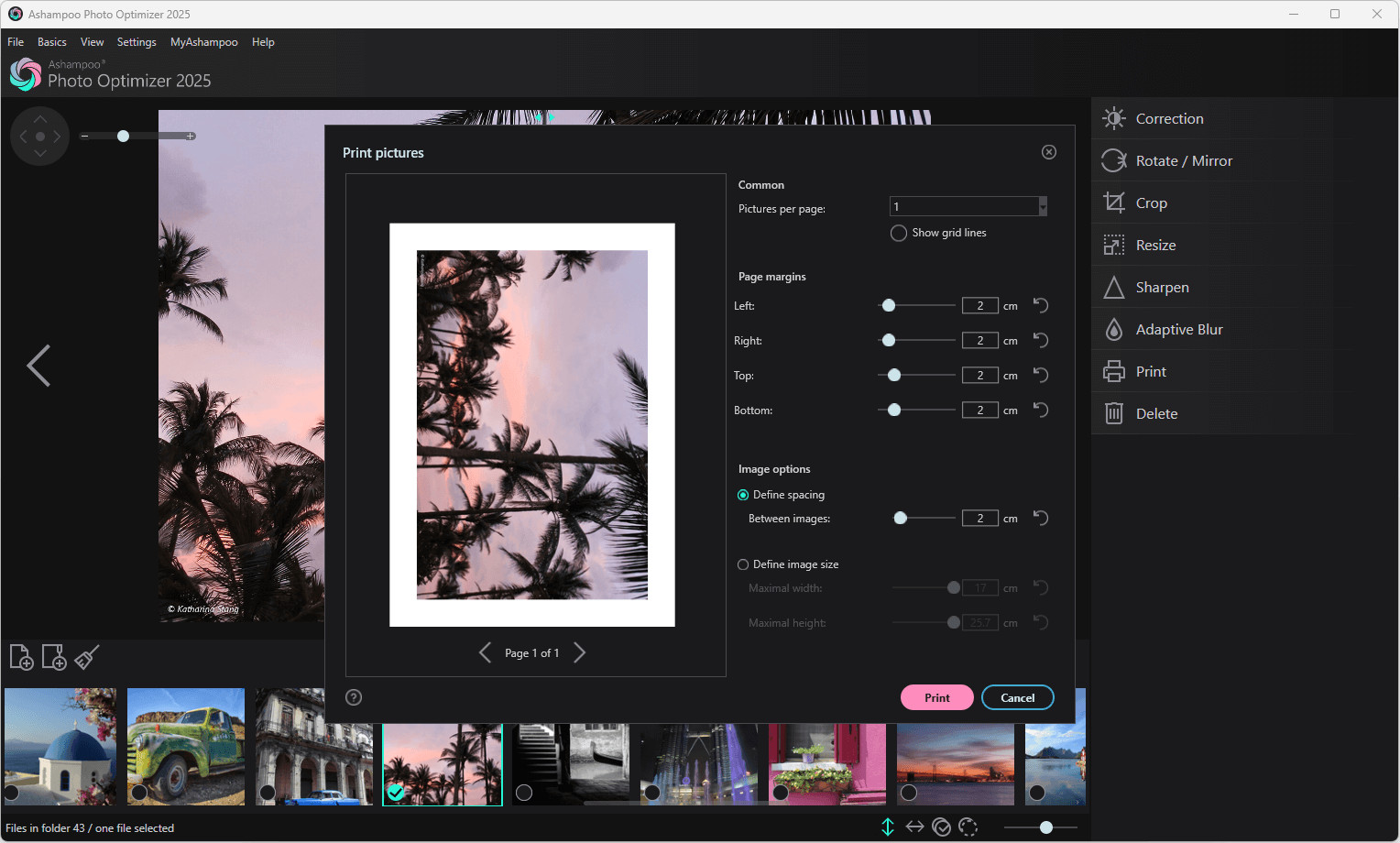Click the Cancel button

(x=1017, y=697)
